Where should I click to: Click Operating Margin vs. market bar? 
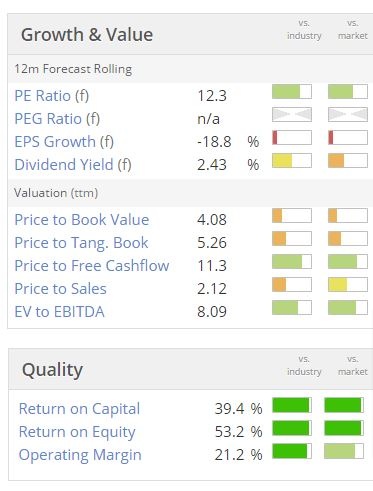pyautogui.click(x=344, y=451)
